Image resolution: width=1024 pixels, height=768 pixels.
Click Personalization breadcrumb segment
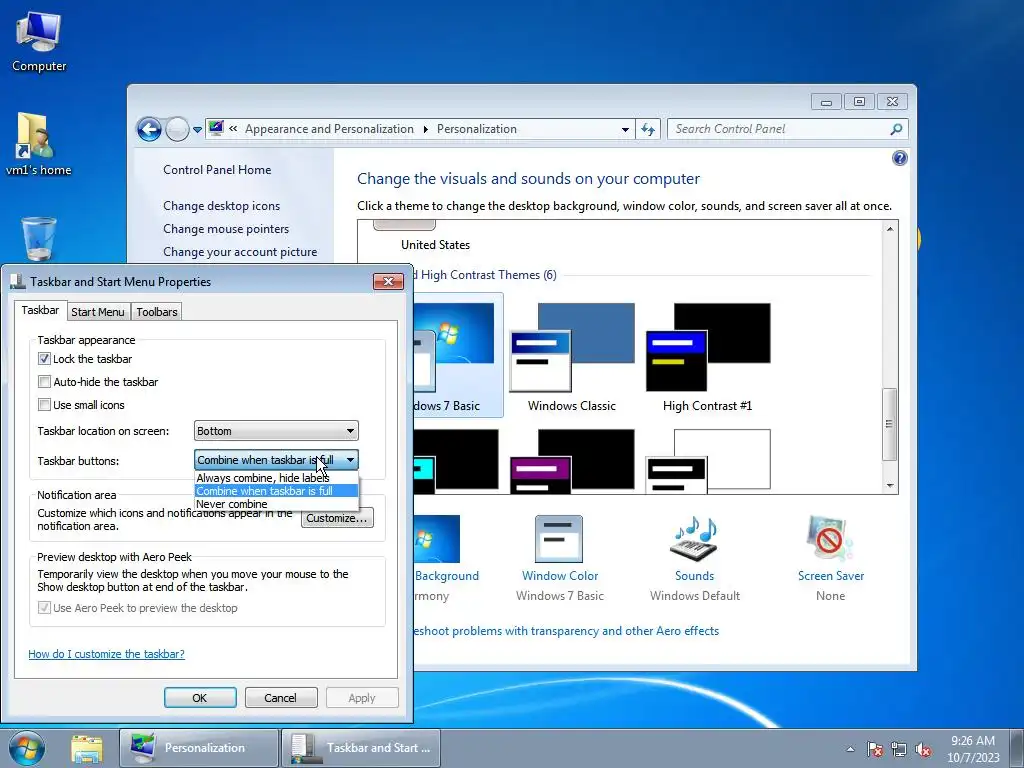coord(477,129)
